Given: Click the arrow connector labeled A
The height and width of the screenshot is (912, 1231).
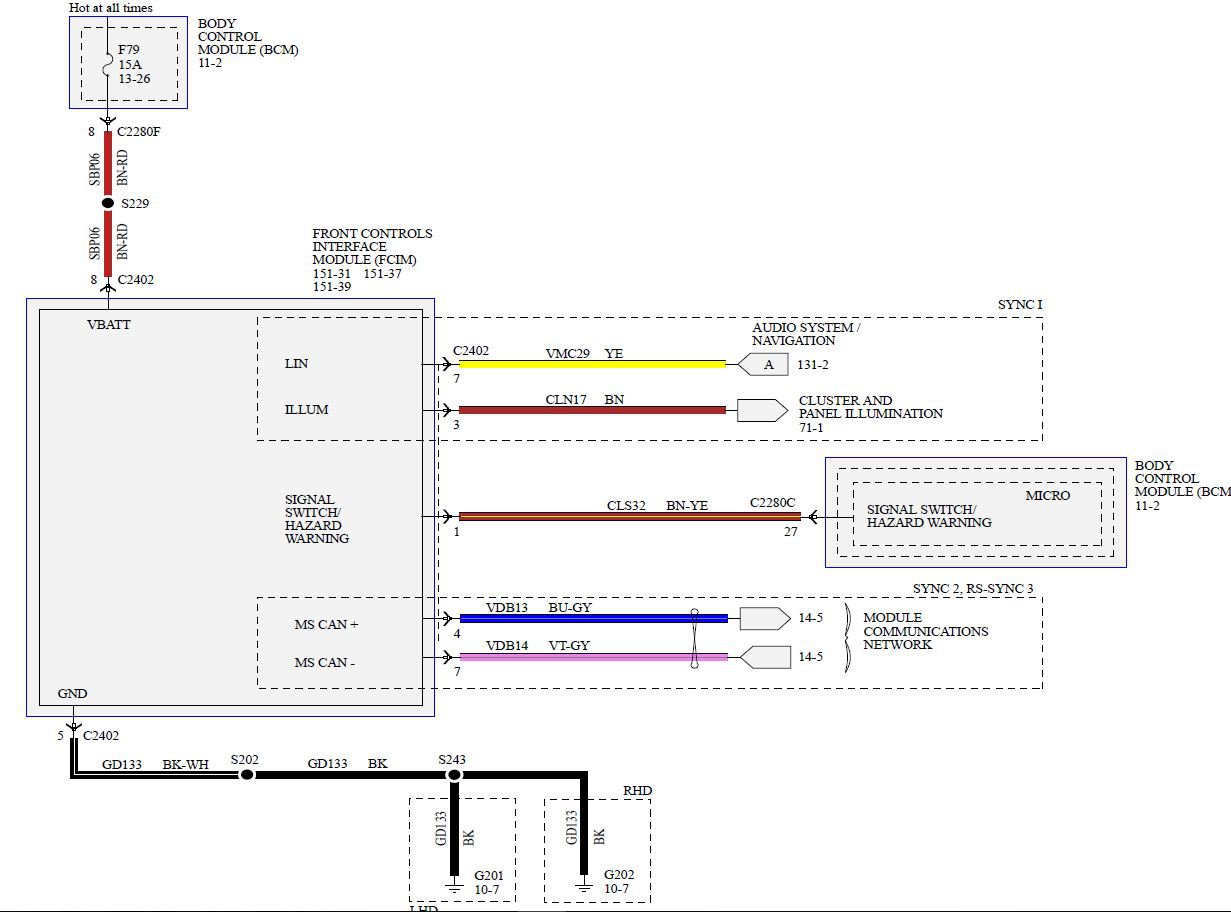Looking at the screenshot, I should point(764,364).
